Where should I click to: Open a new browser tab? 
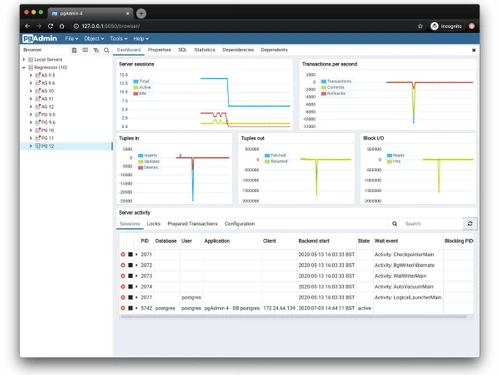(x=141, y=13)
